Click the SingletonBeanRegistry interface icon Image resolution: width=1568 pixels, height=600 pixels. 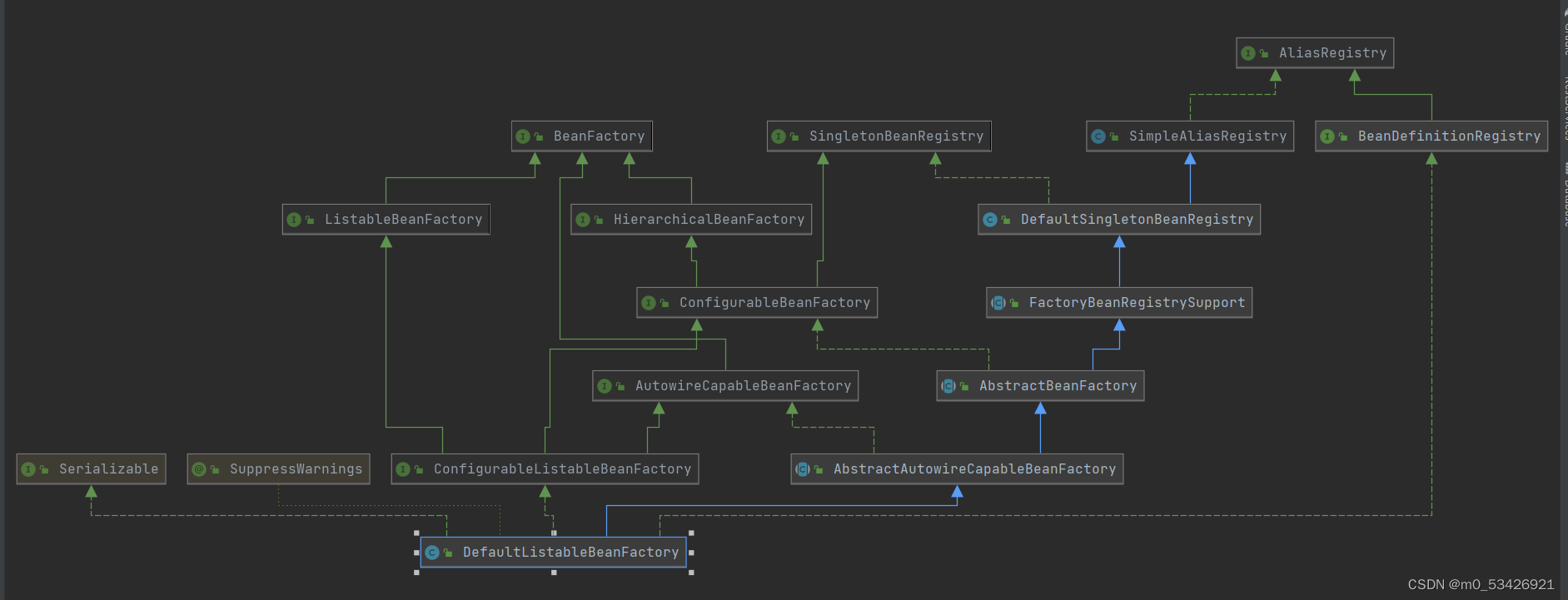(779, 136)
